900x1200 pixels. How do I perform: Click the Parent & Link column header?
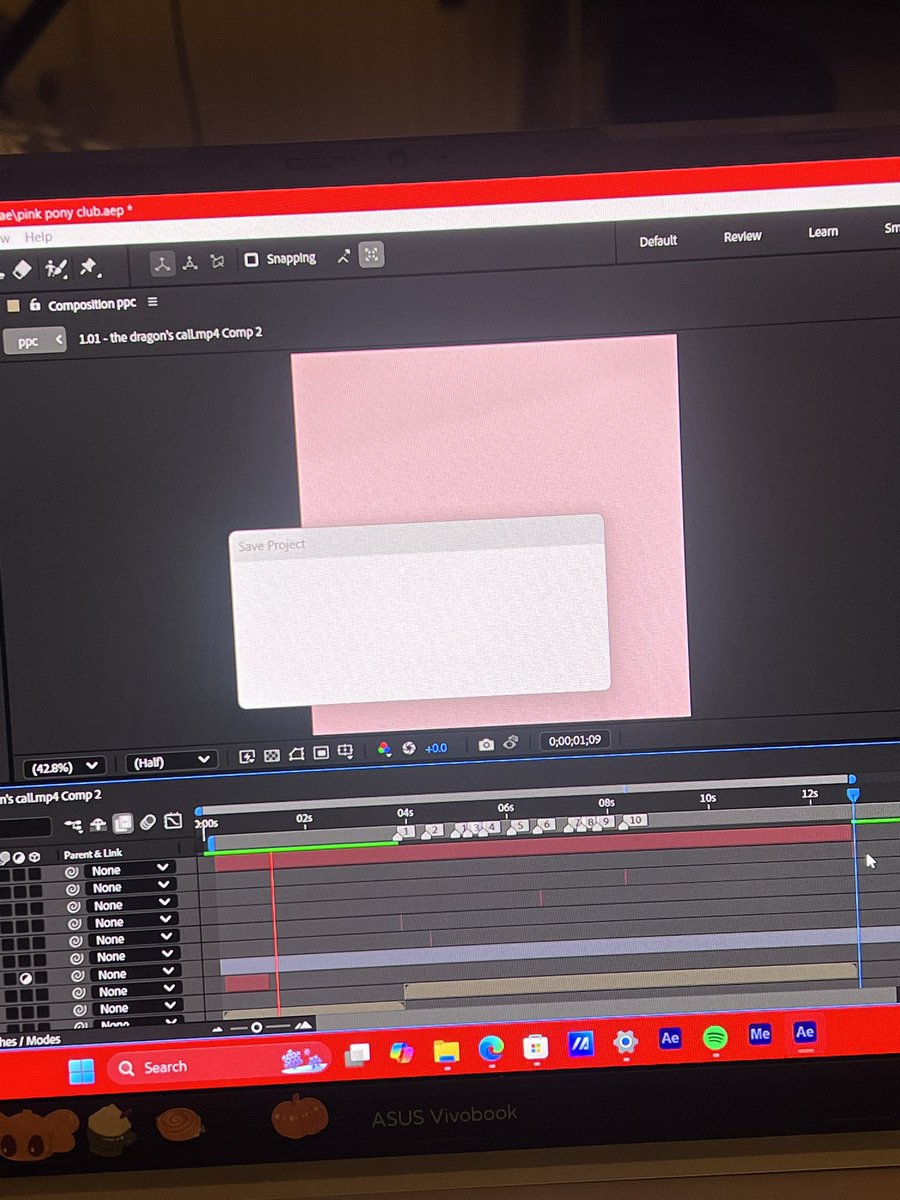92,854
